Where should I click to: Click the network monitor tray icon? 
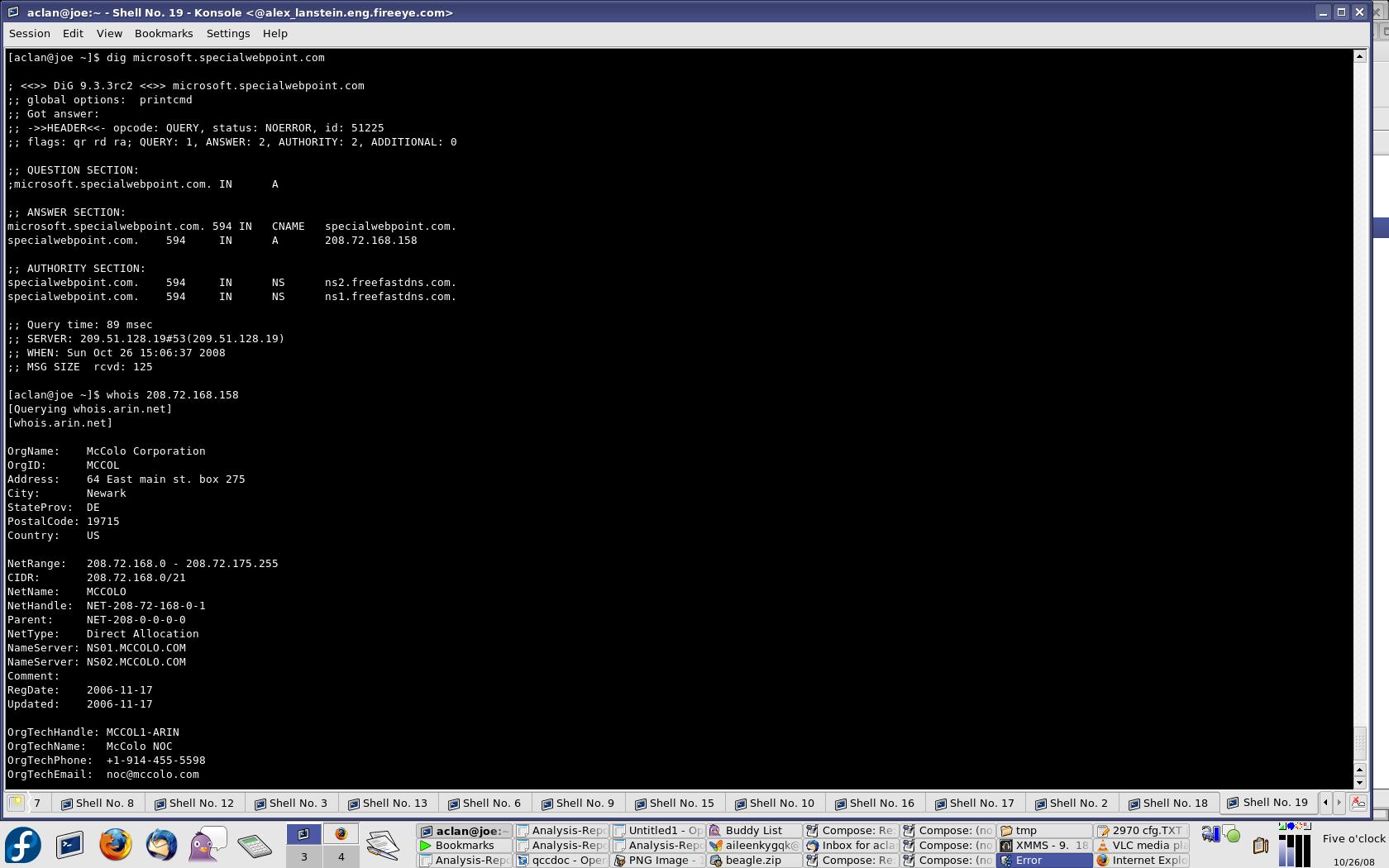(1210, 835)
